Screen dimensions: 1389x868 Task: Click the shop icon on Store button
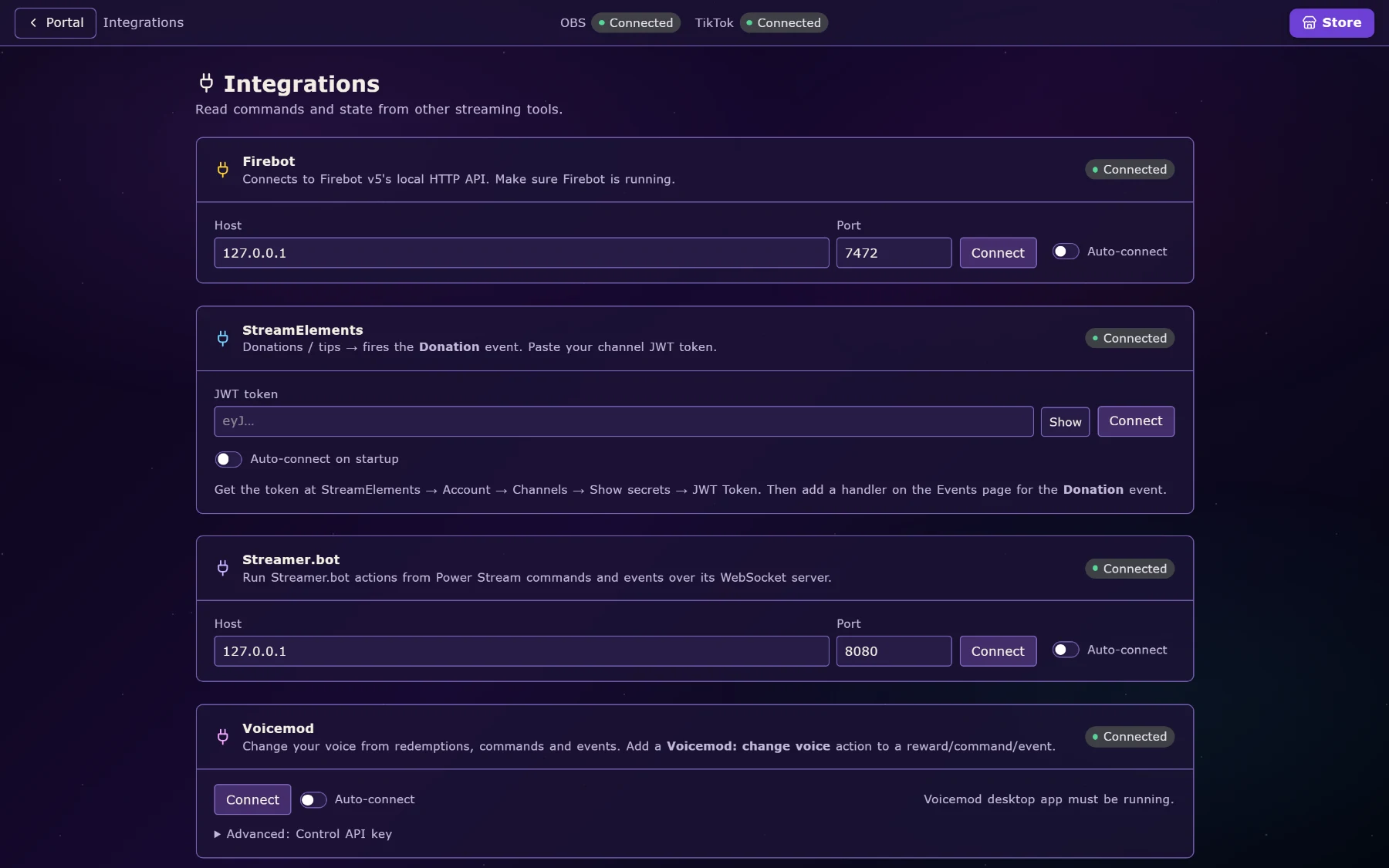pos(1310,23)
